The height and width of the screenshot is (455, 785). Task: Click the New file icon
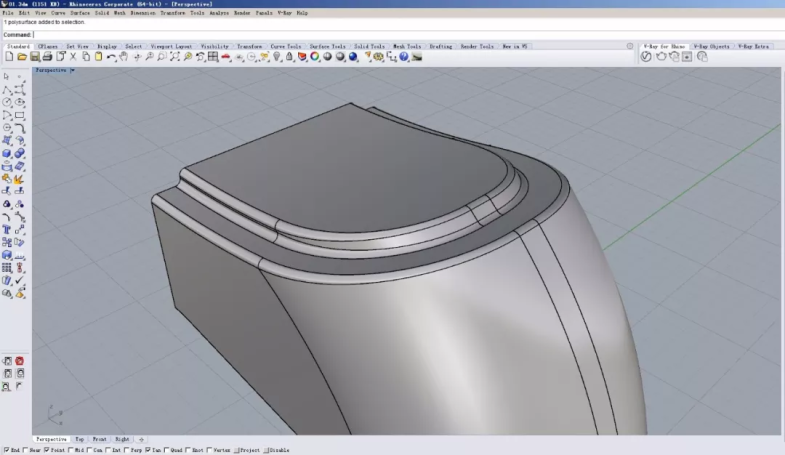[x=8, y=57]
